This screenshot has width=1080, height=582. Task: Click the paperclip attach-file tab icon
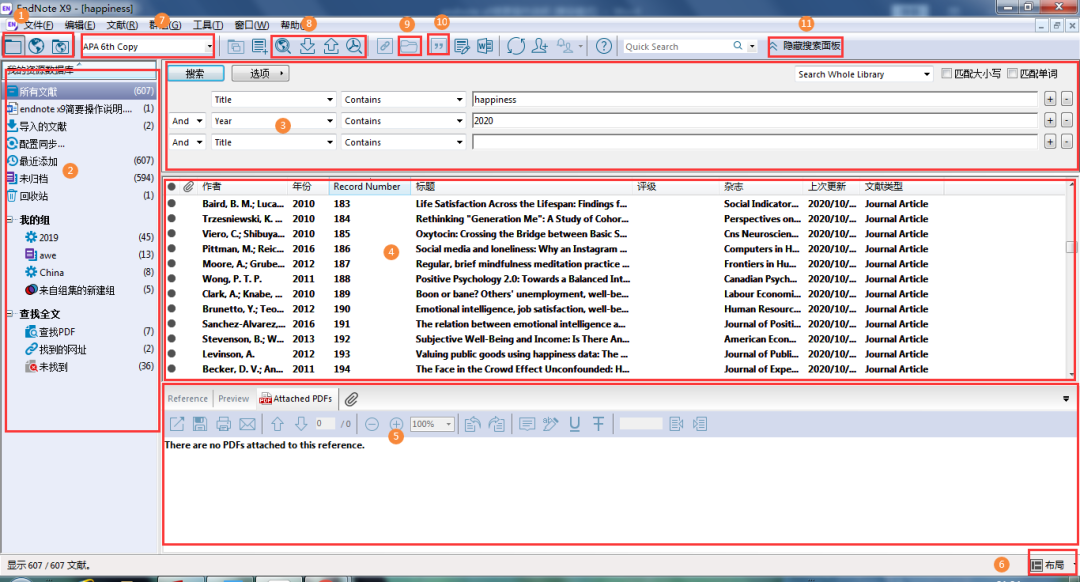(351, 399)
